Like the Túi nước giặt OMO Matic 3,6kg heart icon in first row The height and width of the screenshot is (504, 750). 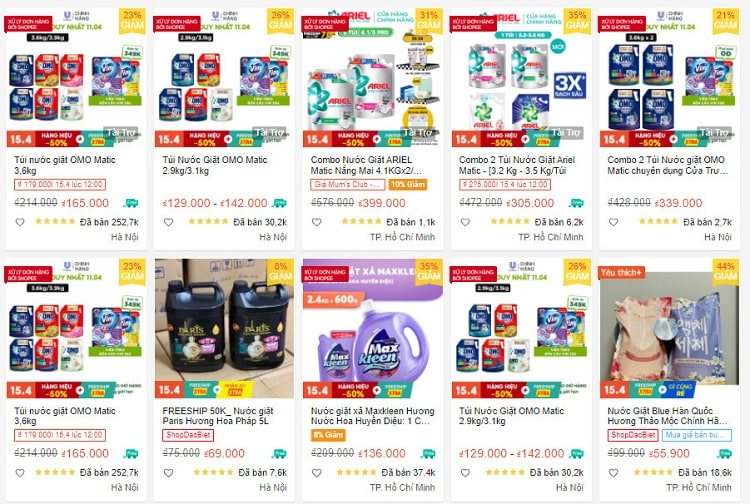[x=20, y=222]
